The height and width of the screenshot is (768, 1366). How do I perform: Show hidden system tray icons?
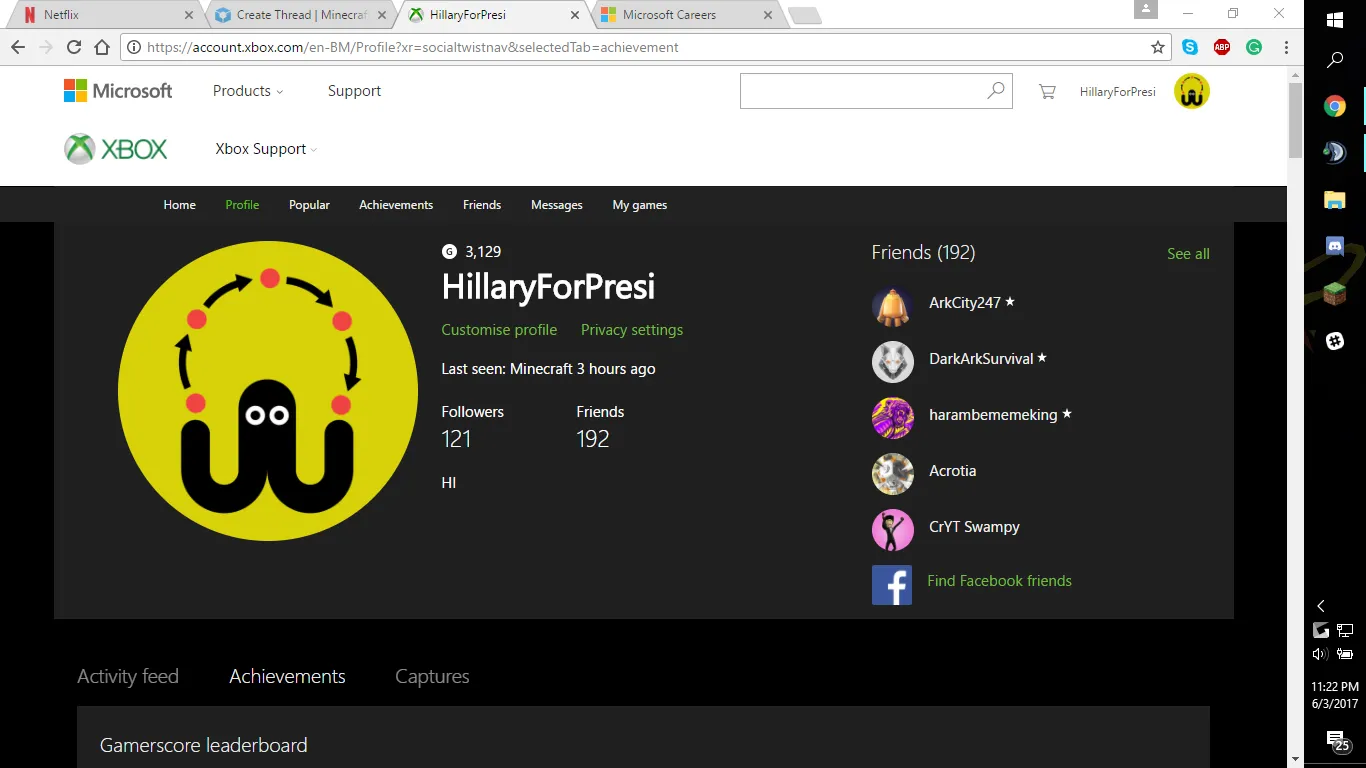tap(1321, 606)
